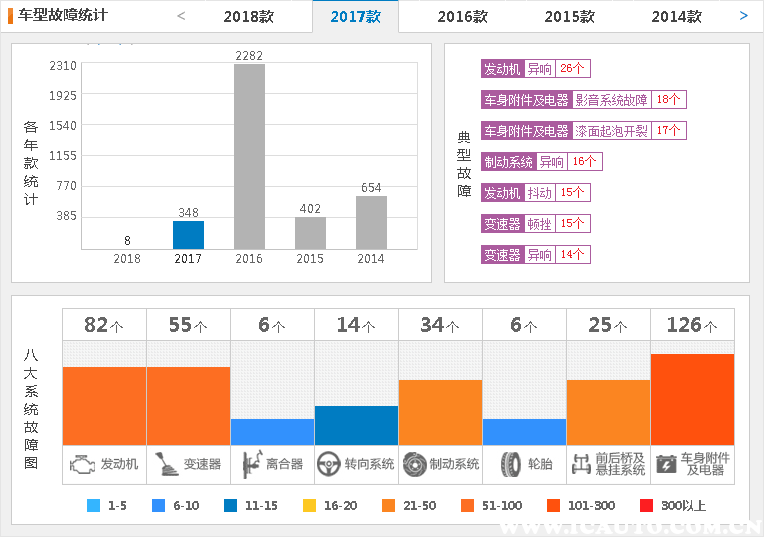Image resolution: width=766 pixels, height=538 pixels.
Task: Click the brake disc (制动系统) icon
Action: click(414, 464)
